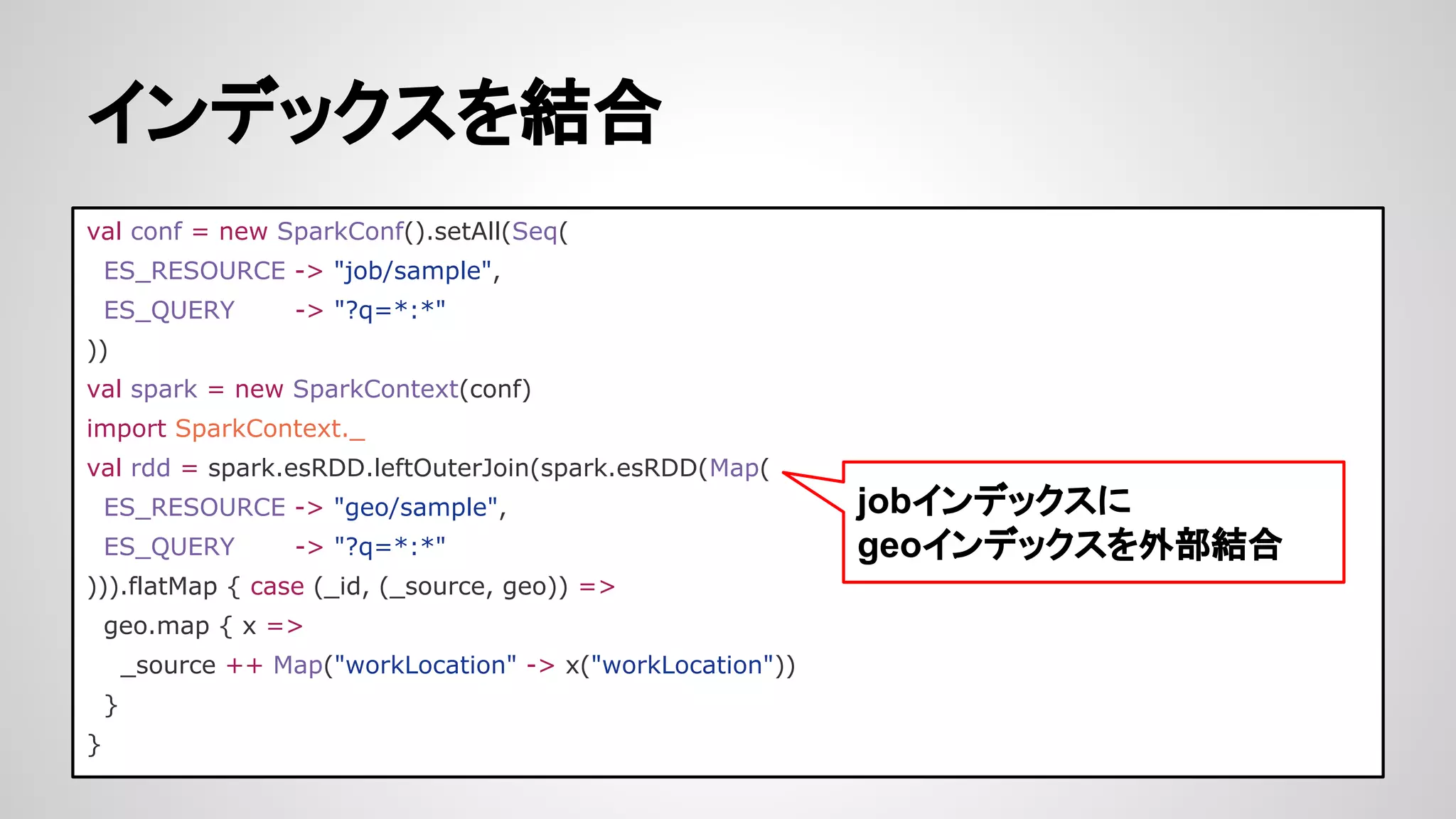Click the first "workLocation" string
This screenshot has width=1456, height=819.
pyautogui.click(x=425, y=665)
